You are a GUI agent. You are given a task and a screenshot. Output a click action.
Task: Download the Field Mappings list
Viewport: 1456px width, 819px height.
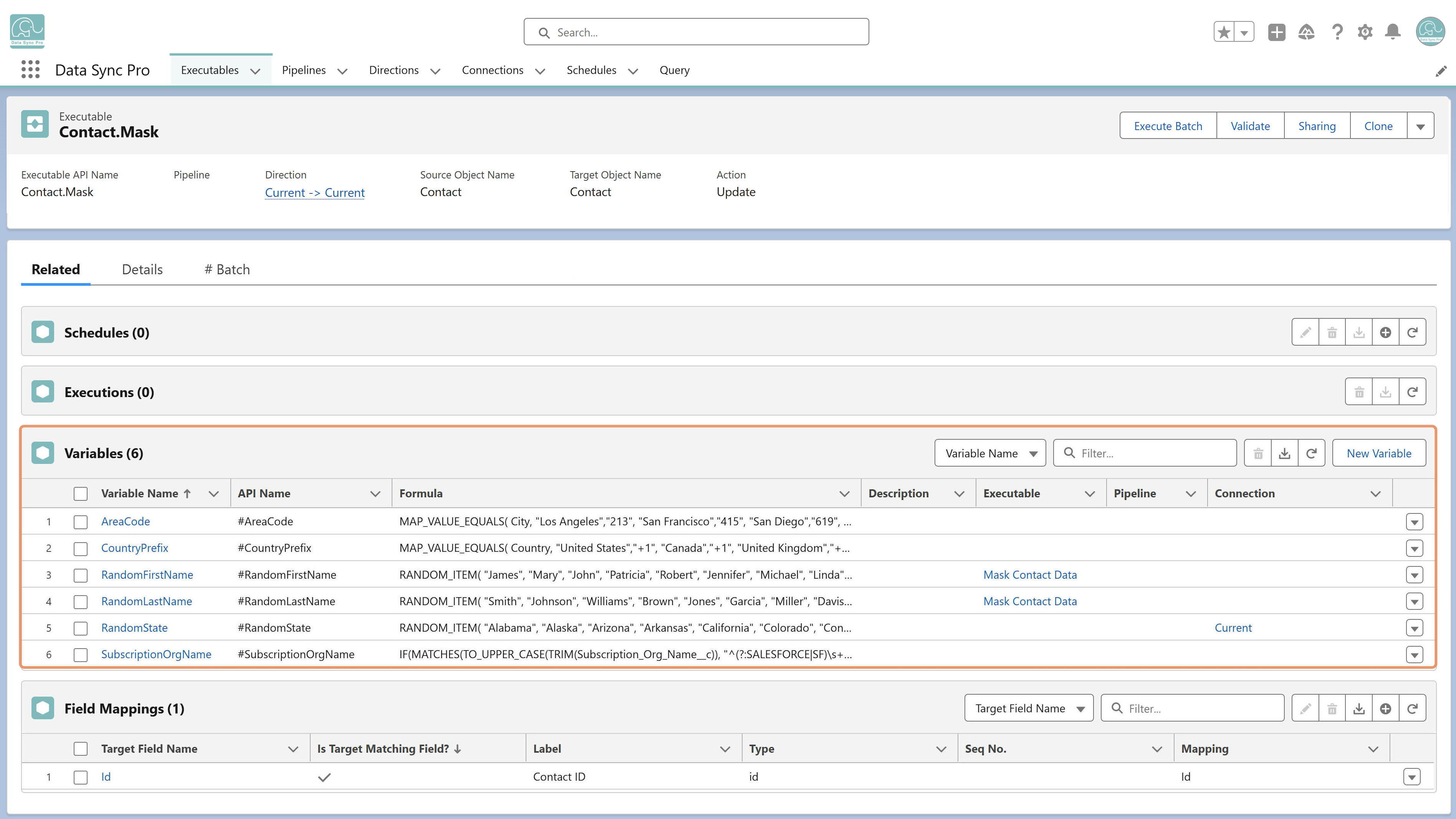pyautogui.click(x=1358, y=708)
